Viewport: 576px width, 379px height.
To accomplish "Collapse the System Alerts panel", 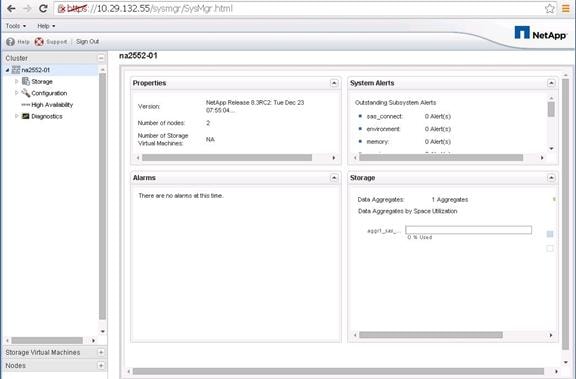I will [551, 83].
